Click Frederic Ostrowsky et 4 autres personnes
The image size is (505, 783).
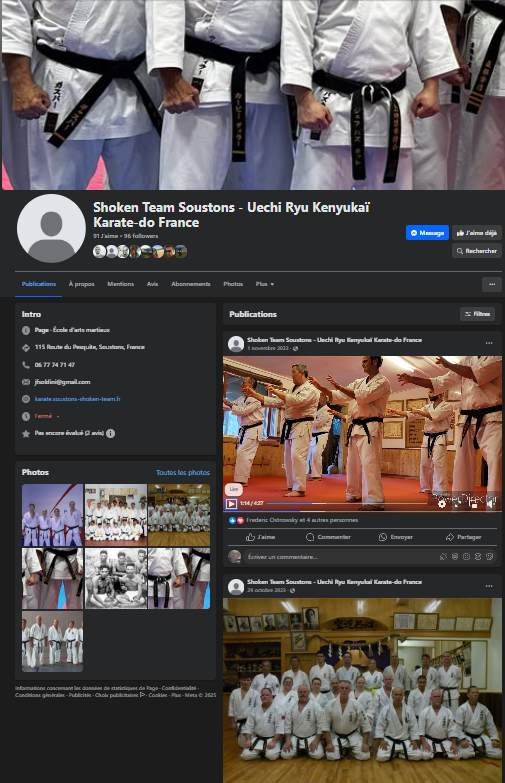[302, 520]
